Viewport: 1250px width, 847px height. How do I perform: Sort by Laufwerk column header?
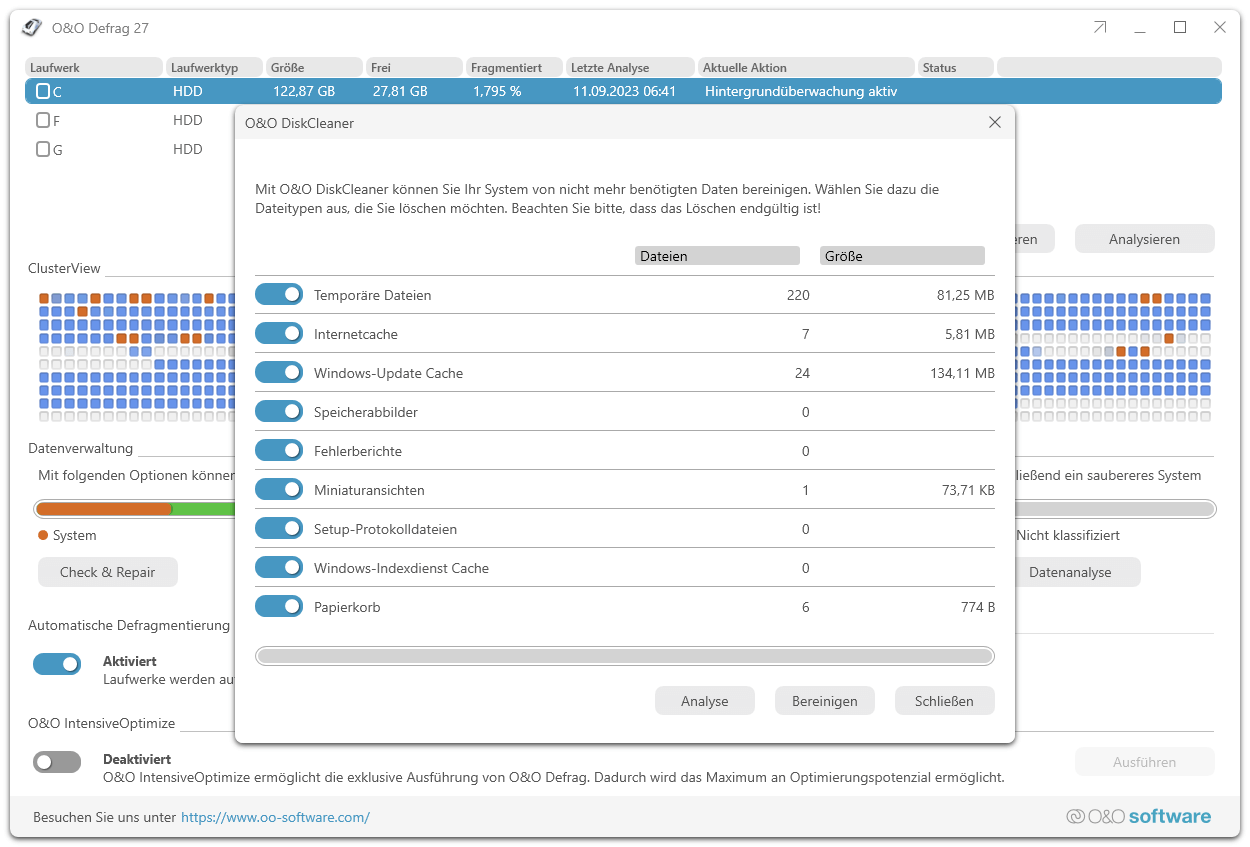[94, 67]
